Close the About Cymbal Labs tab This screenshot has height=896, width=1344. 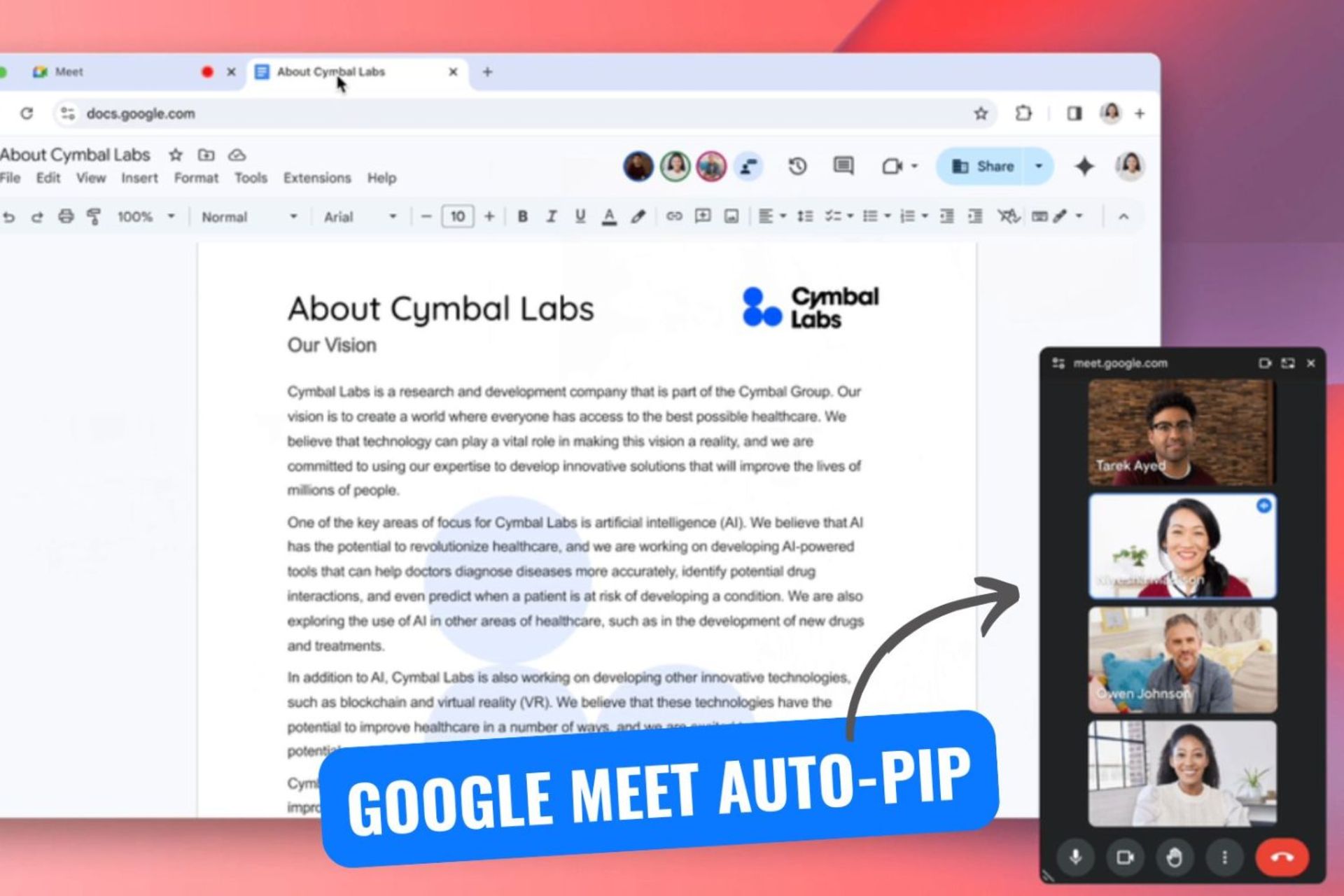pos(453,72)
